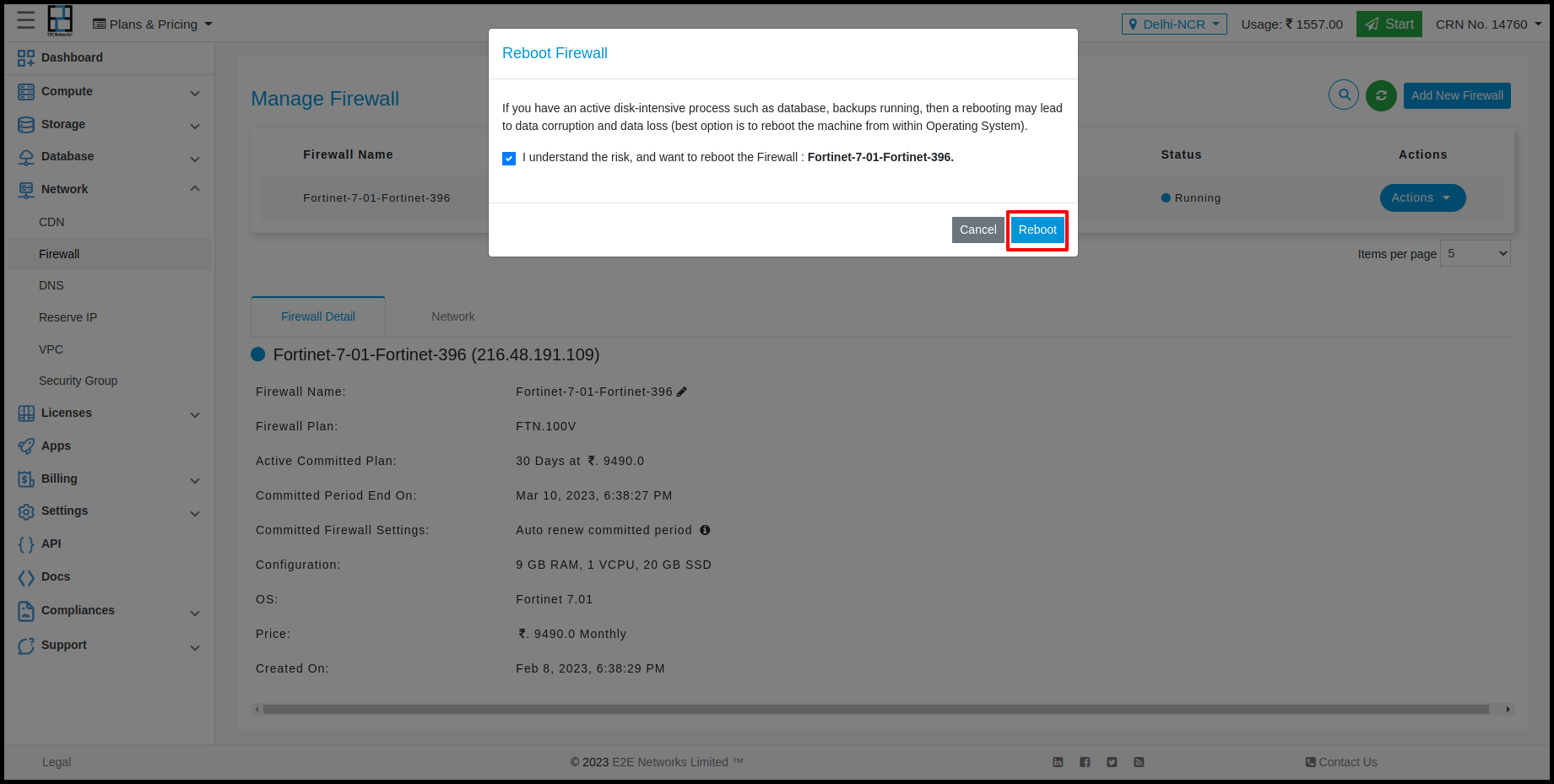
Task: Click the info icon beside Auto renew
Action: [705, 530]
